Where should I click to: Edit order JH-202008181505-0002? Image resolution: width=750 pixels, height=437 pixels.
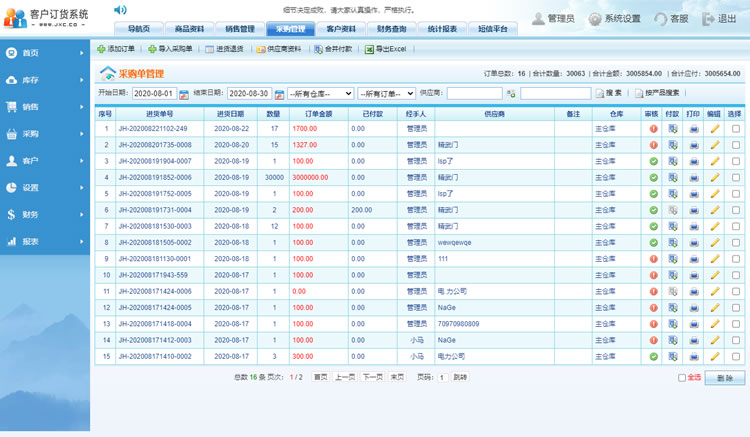click(715, 242)
